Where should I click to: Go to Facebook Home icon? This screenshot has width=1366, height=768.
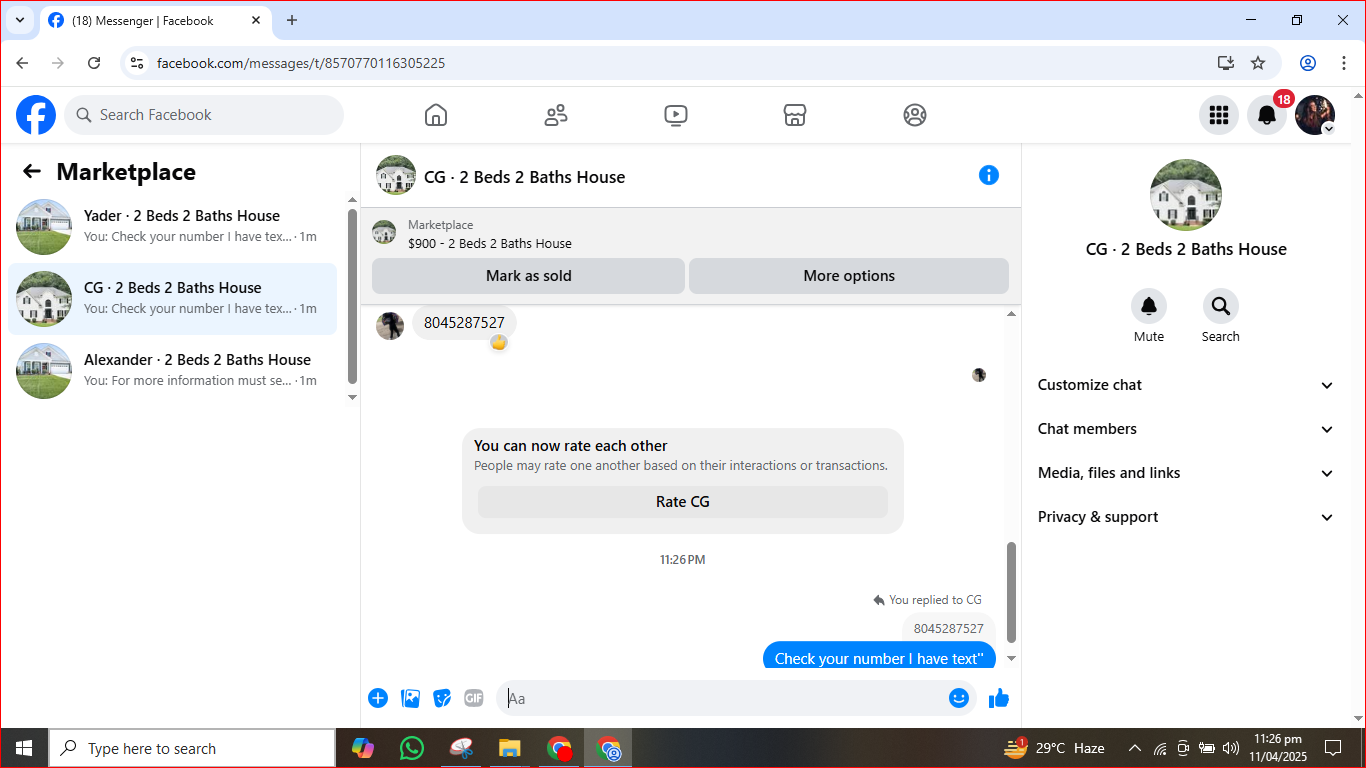point(436,115)
